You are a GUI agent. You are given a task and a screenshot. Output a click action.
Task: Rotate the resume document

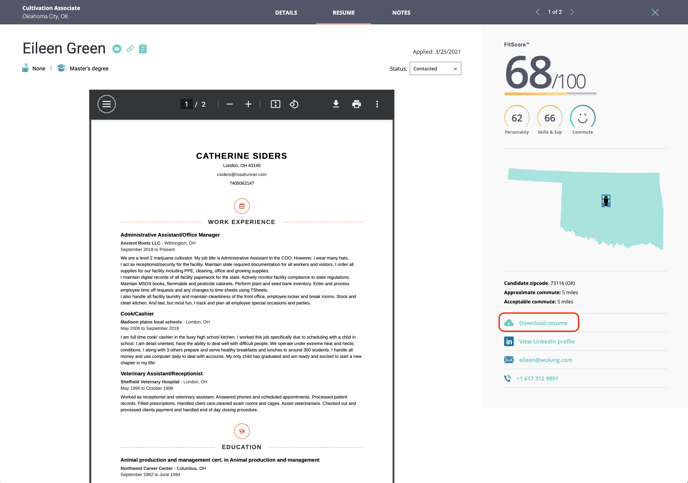coord(294,104)
